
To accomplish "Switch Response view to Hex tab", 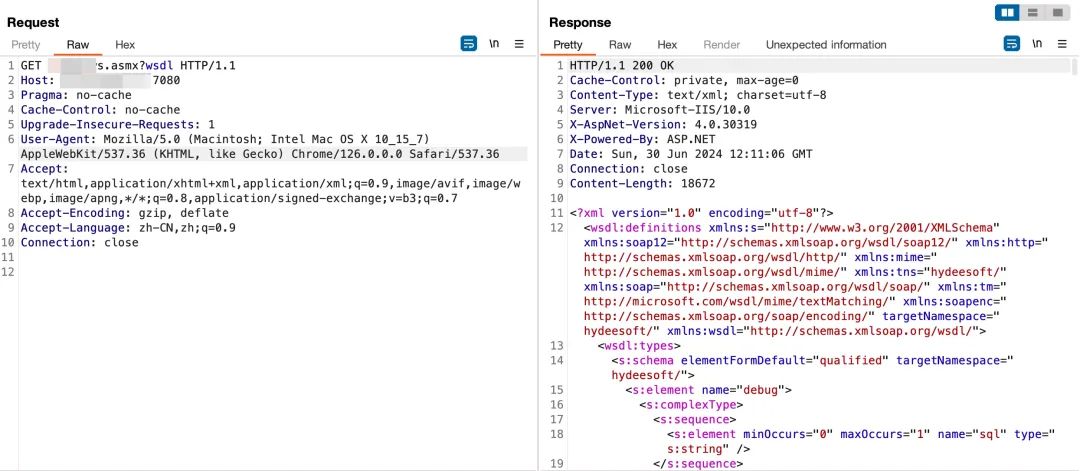I will (667, 45).
